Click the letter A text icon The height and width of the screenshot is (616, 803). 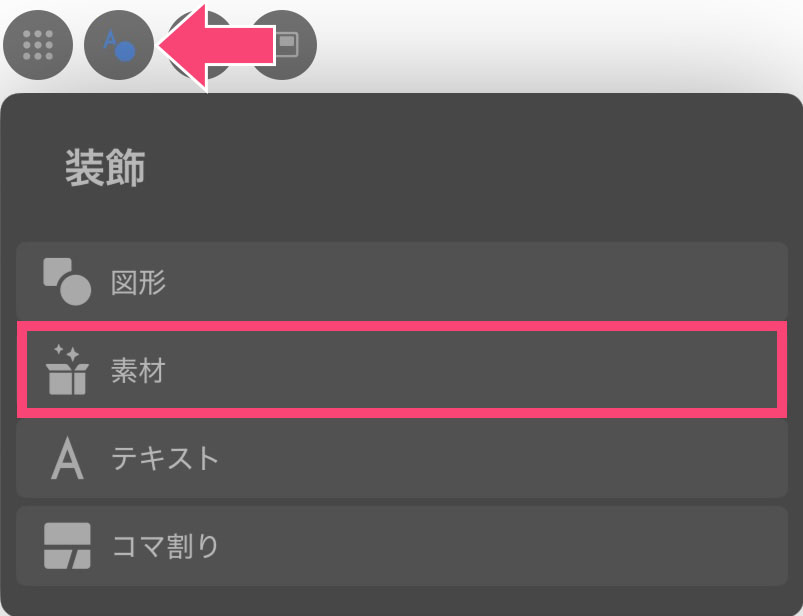(x=67, y=458)
